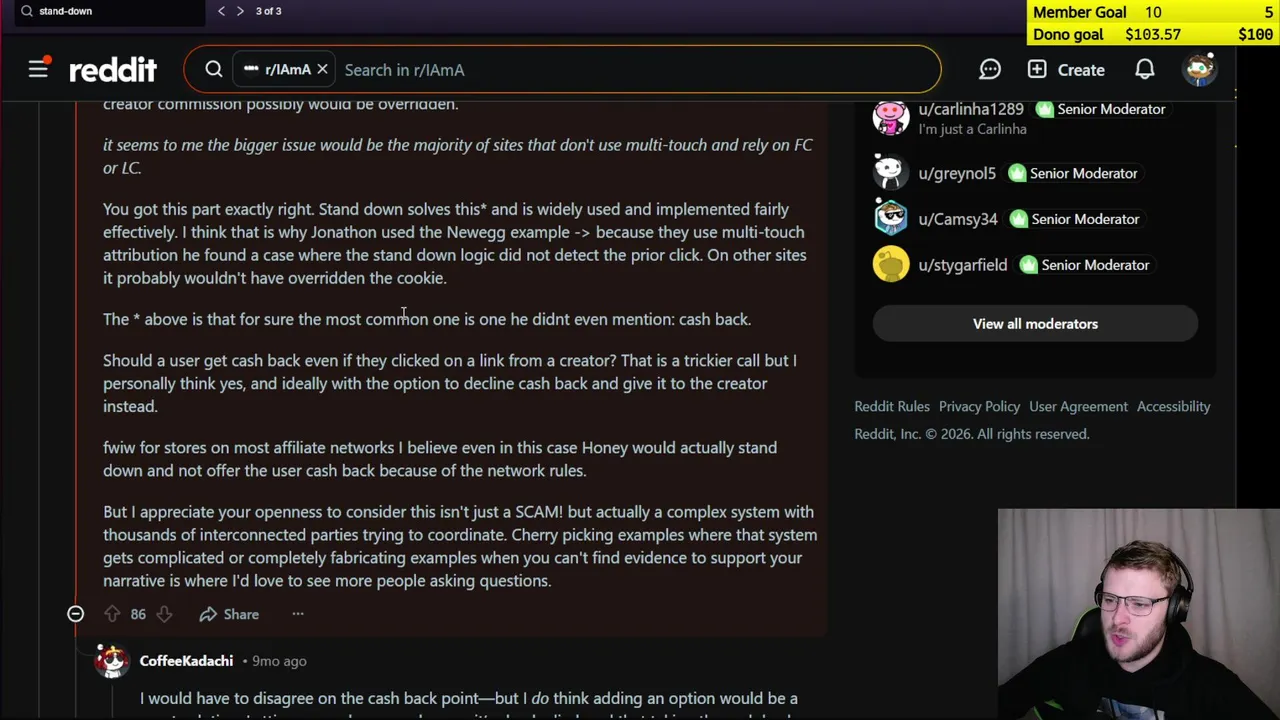Screen dimensions: 1280x720
Task: Click View all moderators
Action: pyautogui.click(x=1035, y=324)
